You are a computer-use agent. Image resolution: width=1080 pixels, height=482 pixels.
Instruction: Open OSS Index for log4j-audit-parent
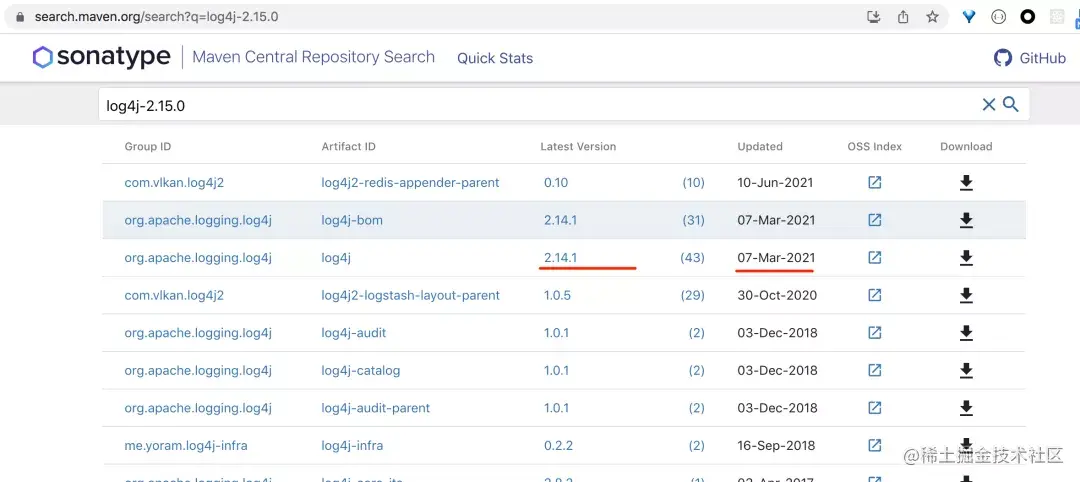coord(875,408)
